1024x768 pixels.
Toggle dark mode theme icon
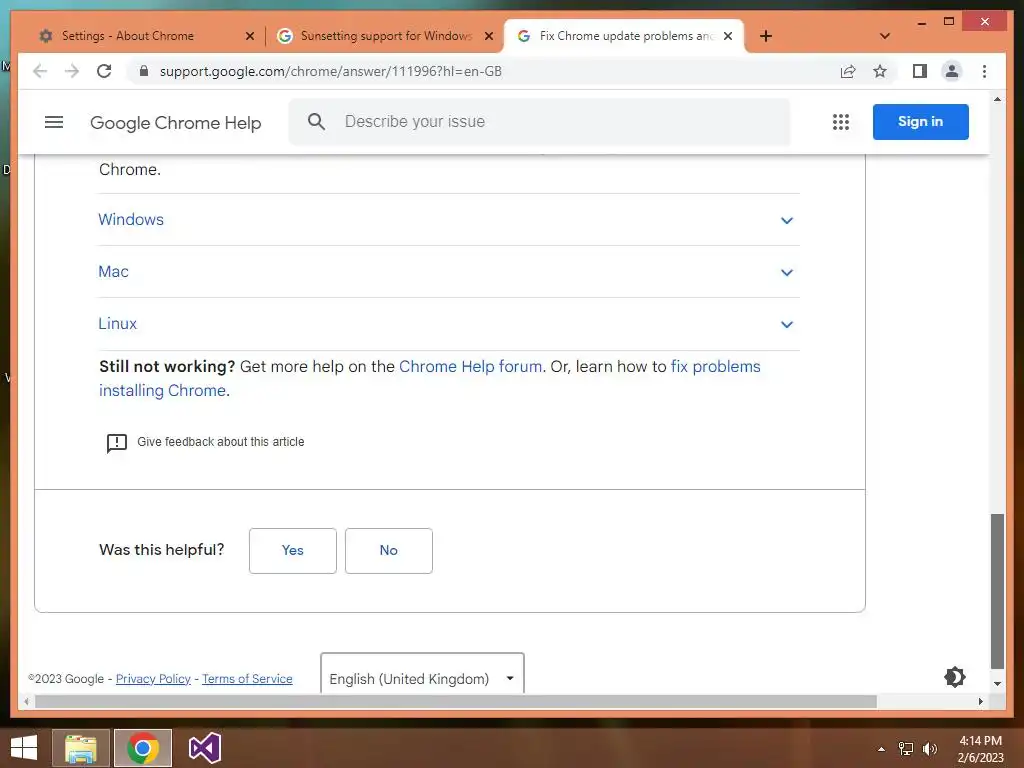click(x=954, y=677)
